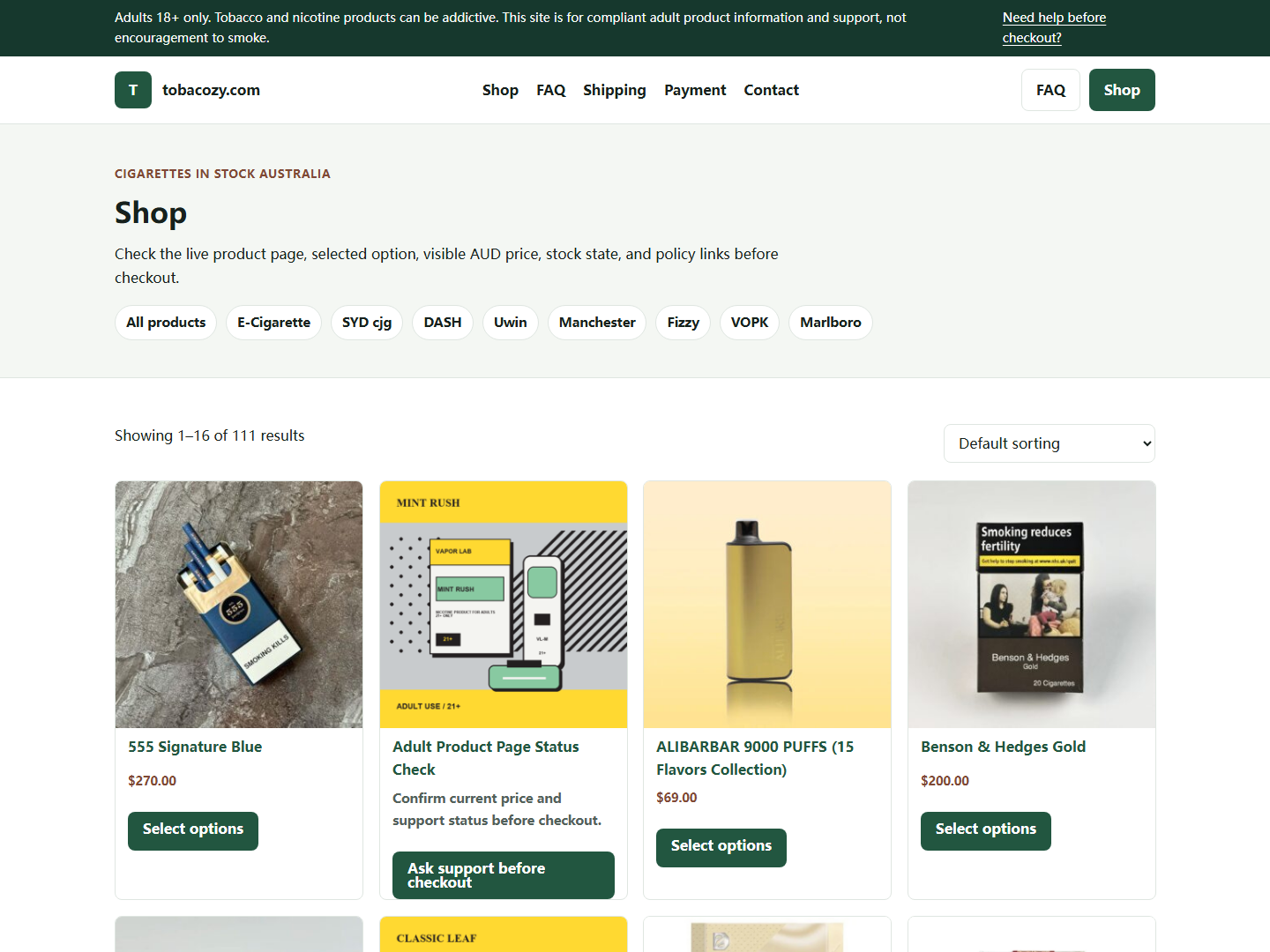Open Shop in the center navigation menu

pos(500,90)
